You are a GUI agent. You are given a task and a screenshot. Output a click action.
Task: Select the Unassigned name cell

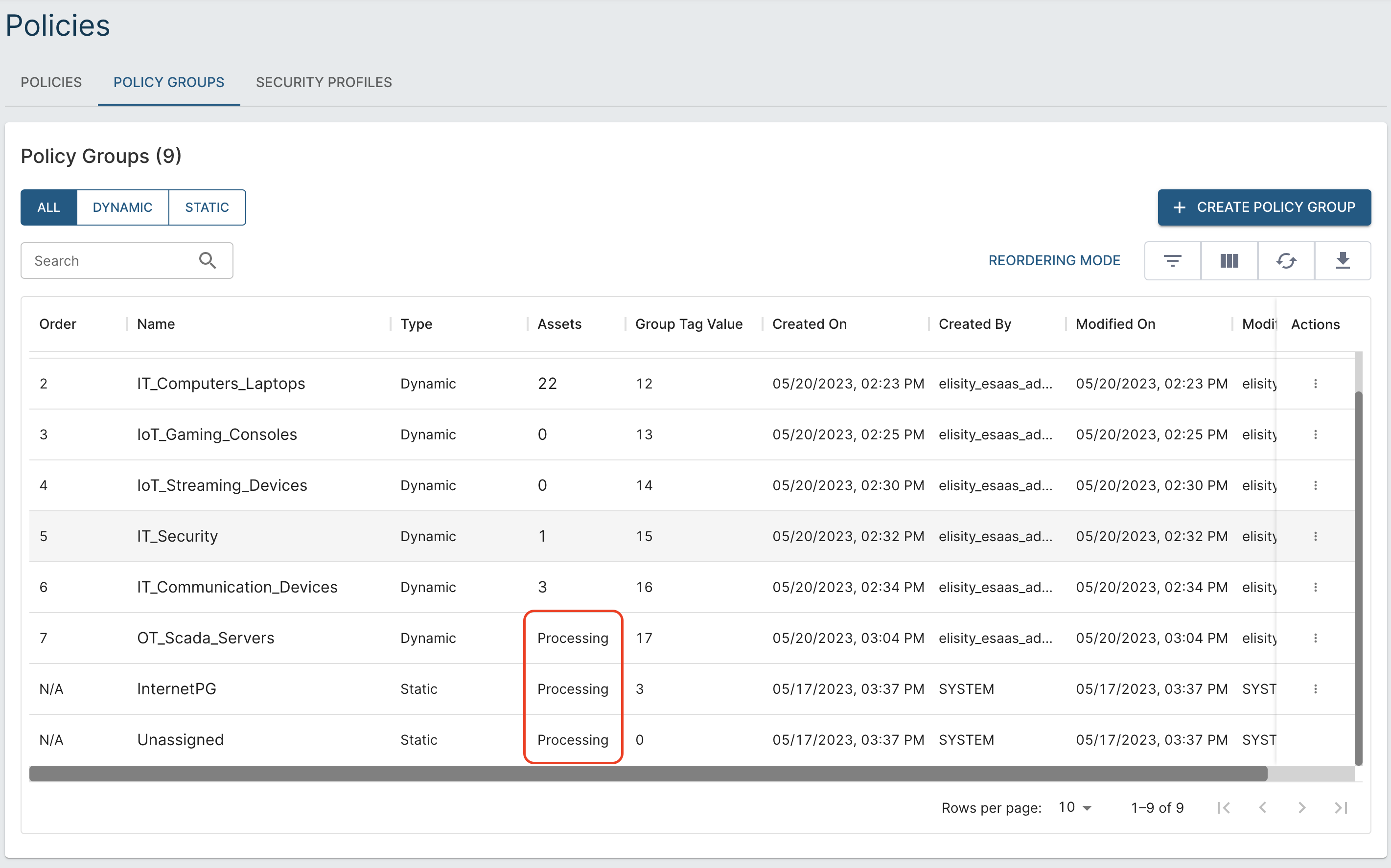point(180,740)
